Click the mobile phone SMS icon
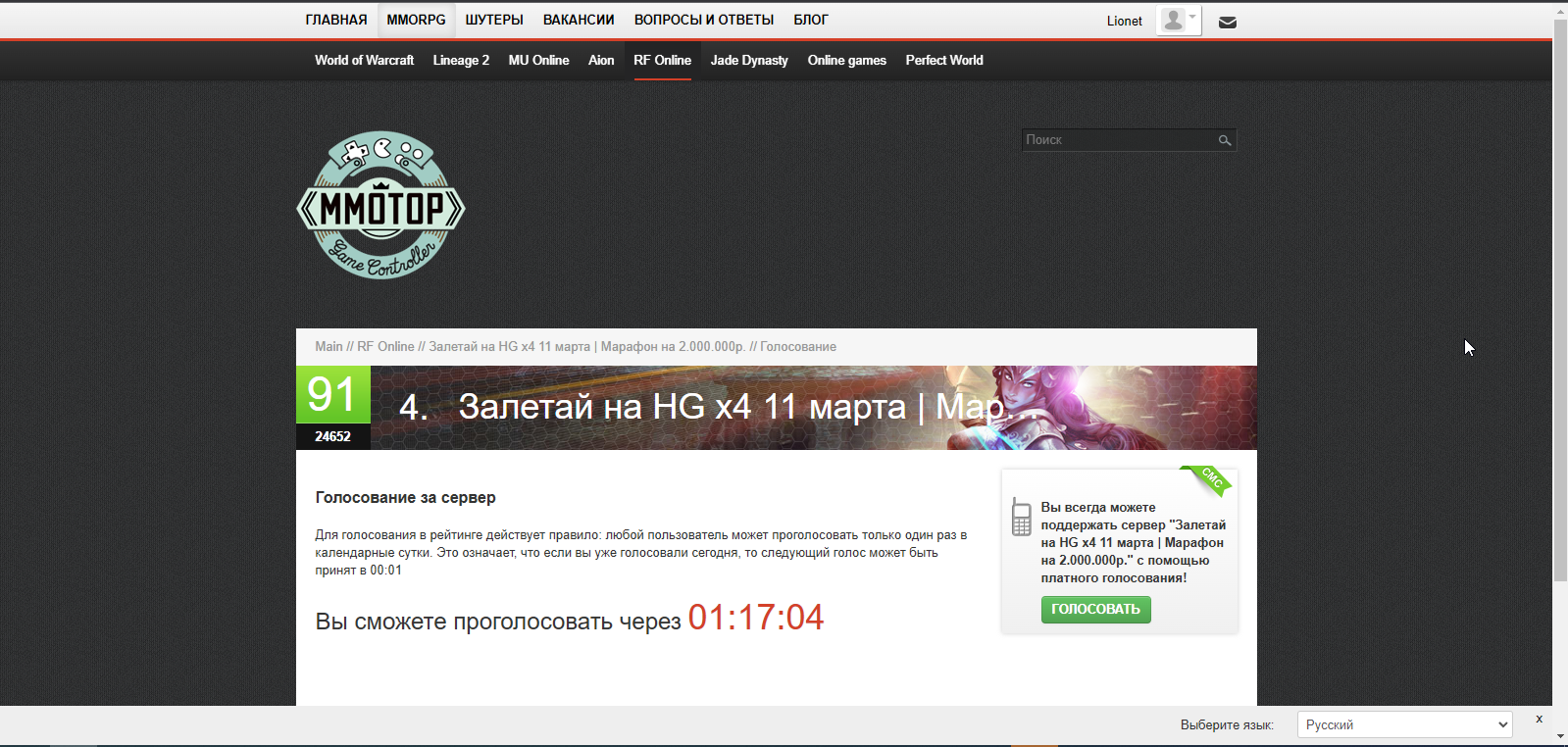Viewport: 1568px width, 747px height. pyautogui.click(x=1021, y=517)
